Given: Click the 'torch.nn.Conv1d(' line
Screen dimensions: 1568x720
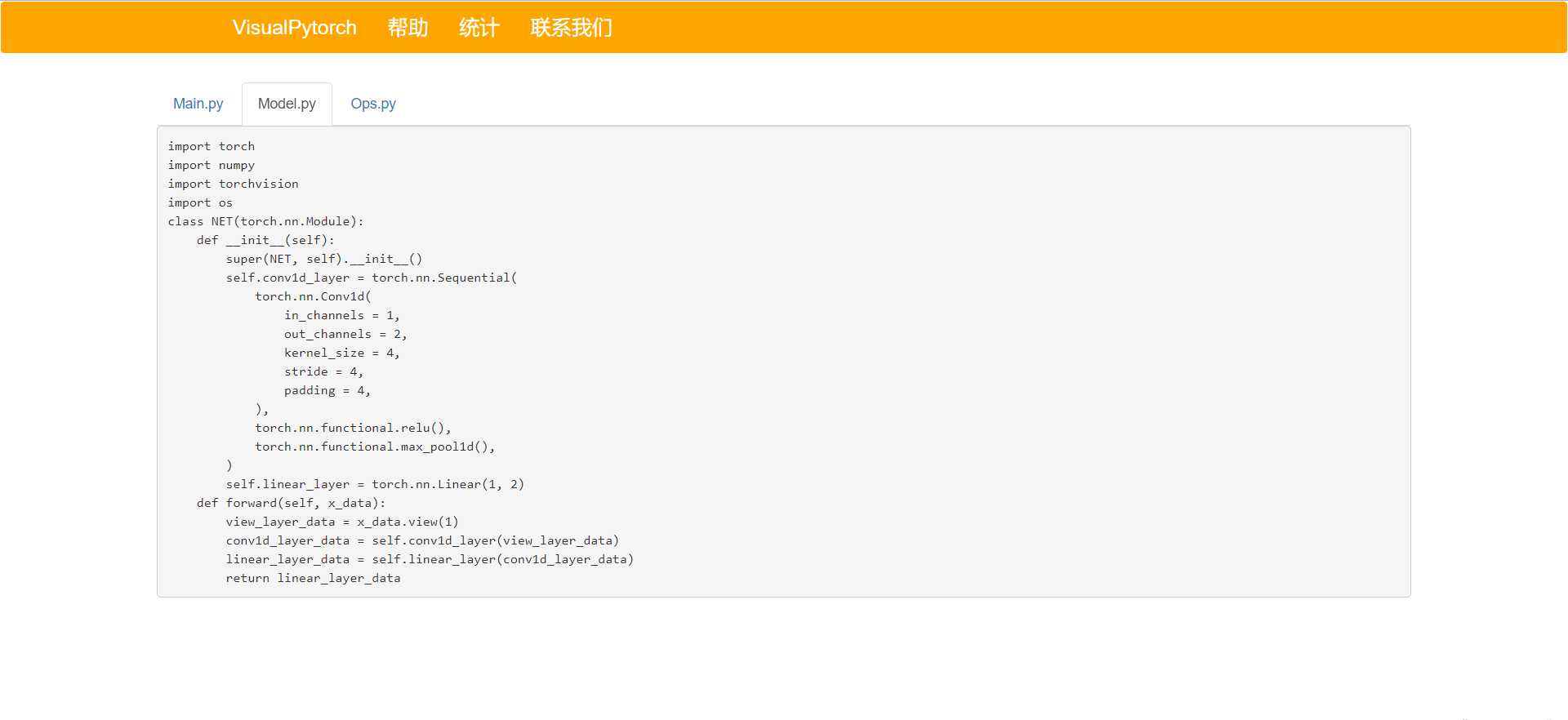Looking at the screenshot, I should [313, 296].
